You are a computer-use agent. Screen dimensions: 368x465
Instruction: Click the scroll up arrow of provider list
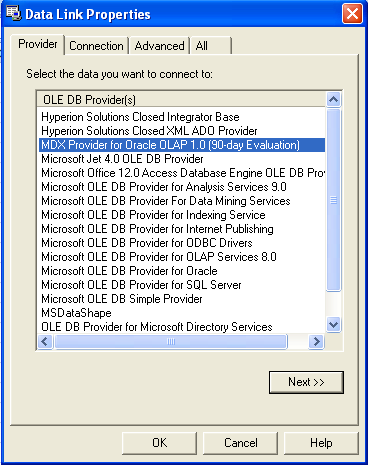click(334, 99)
